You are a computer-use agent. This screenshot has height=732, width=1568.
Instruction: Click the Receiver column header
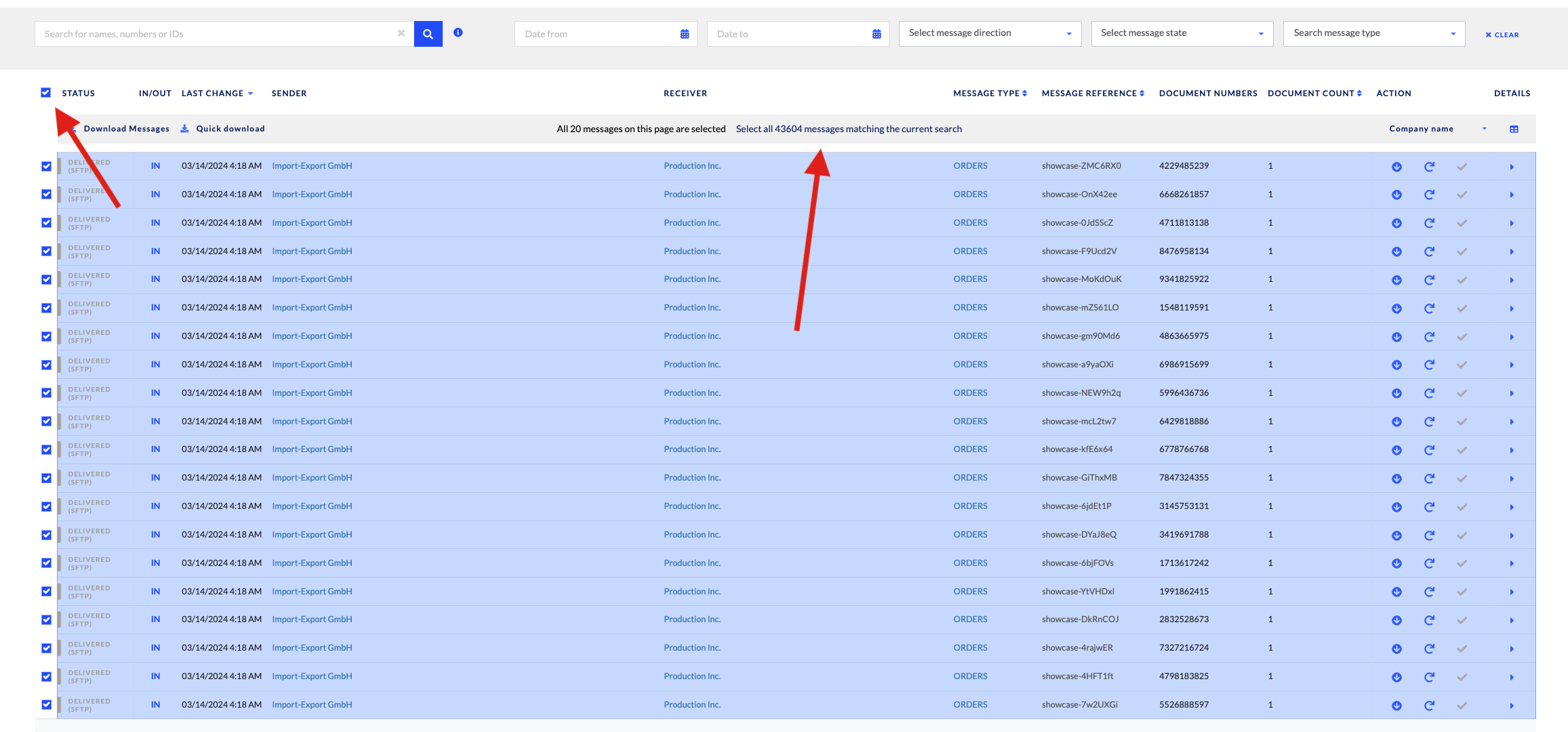coord(685,94)
